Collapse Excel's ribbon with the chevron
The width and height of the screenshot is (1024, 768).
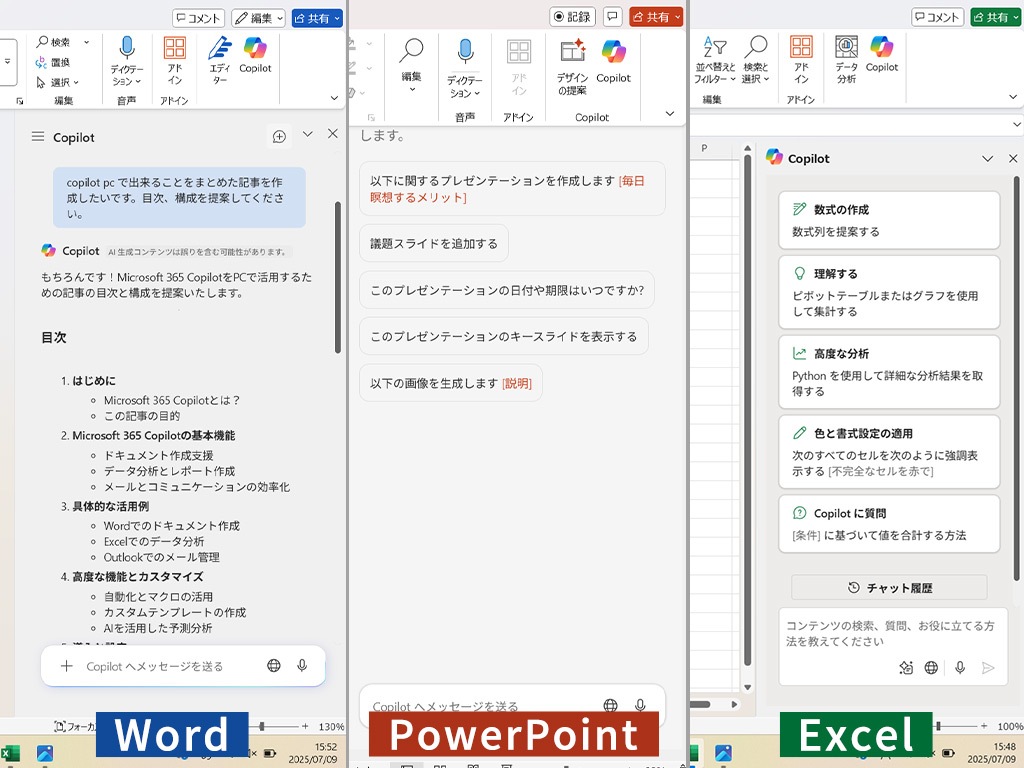(x=1013, y=97)
